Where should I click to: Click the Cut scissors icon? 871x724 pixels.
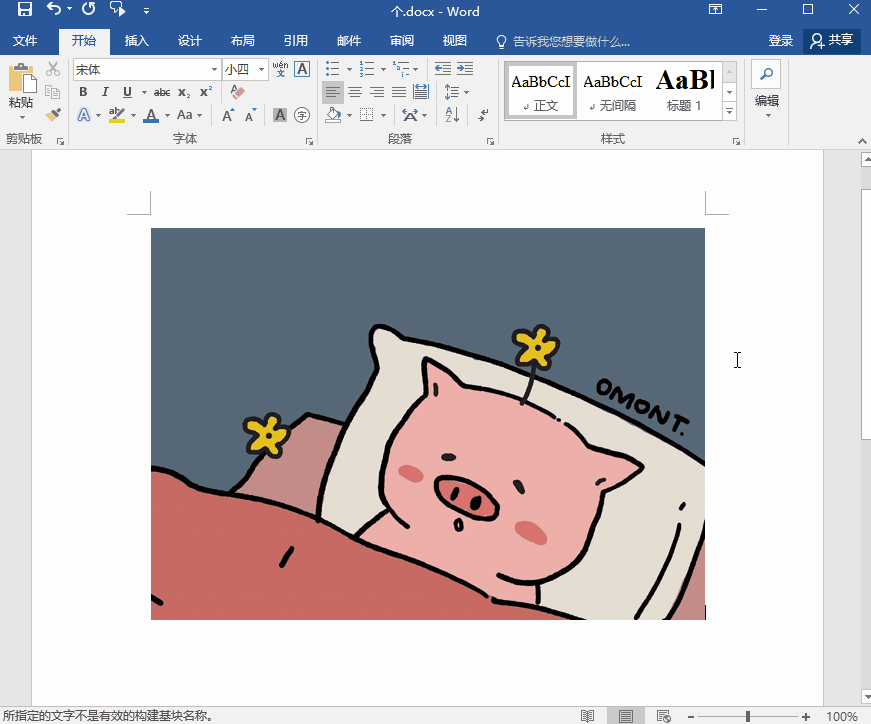pos(53,69)
